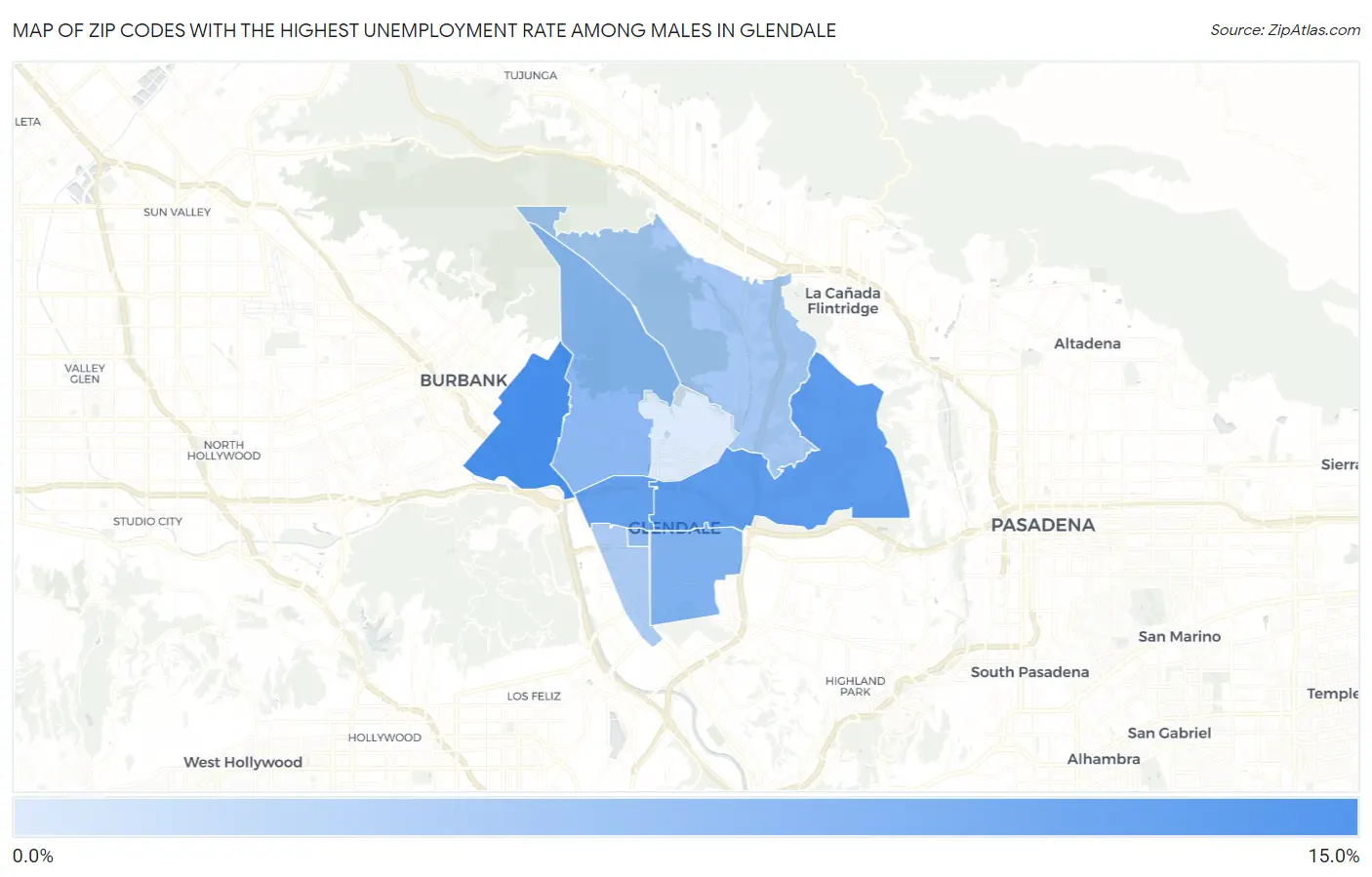
Task: Click the PASADENA map label
Action: (1042, 525)
